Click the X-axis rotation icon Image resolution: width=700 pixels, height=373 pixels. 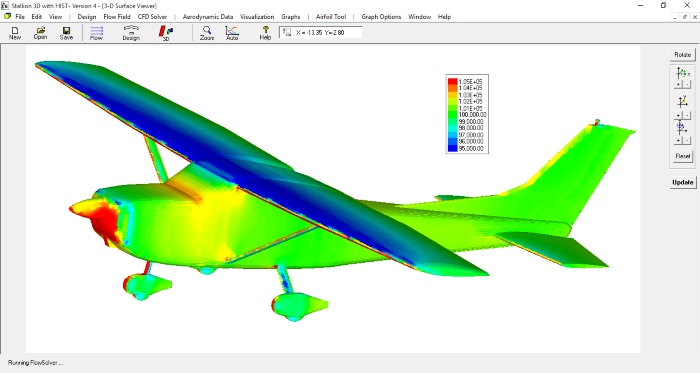pyautogui.click(x=682, y=73)
